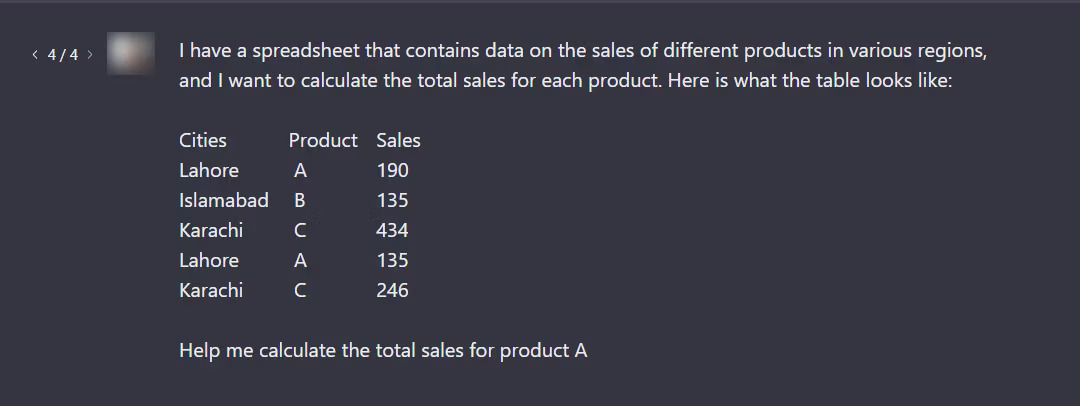The image size is (1080, 406).
Task: Click the sales value 434
Action: (393, 230)
